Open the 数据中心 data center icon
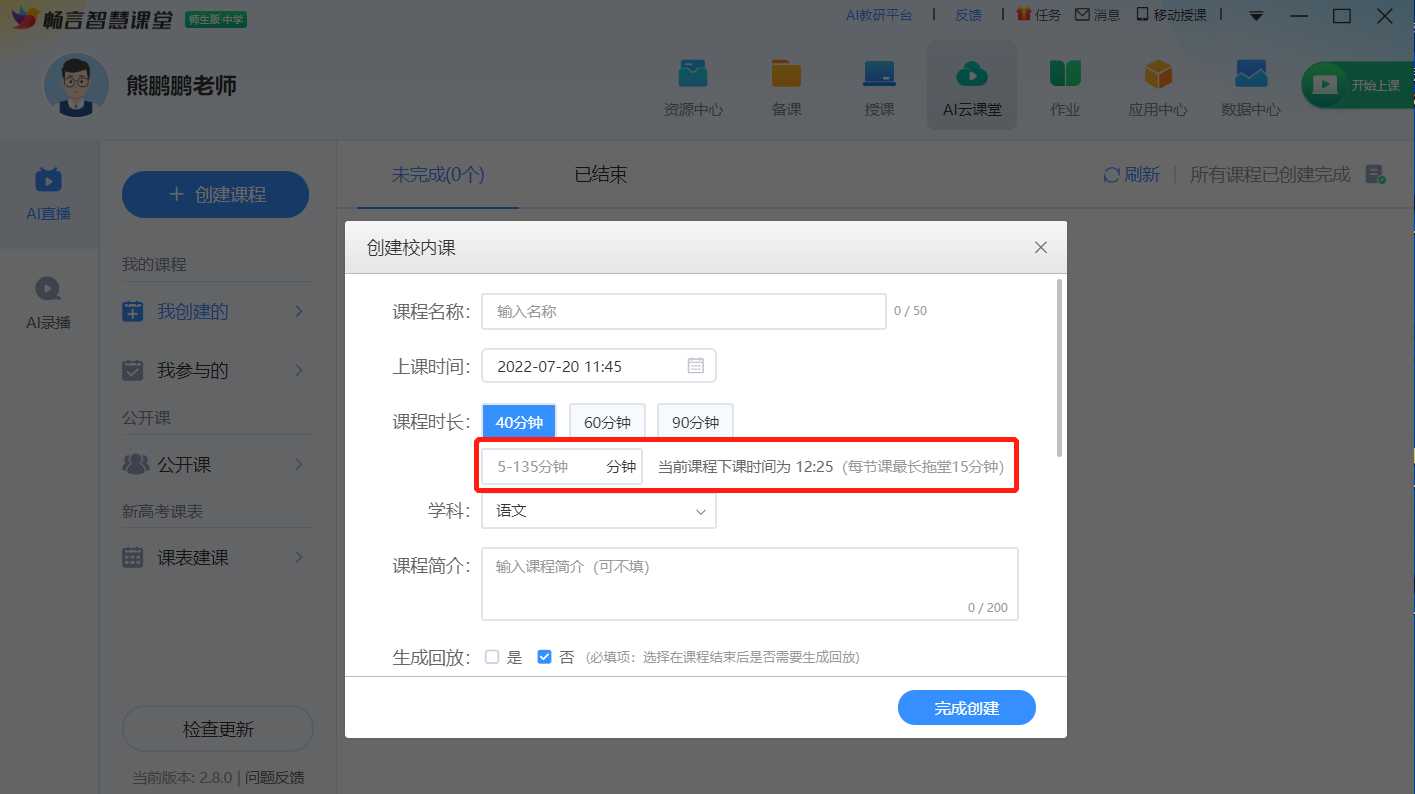1415x794 pixels. point(1251,75)
